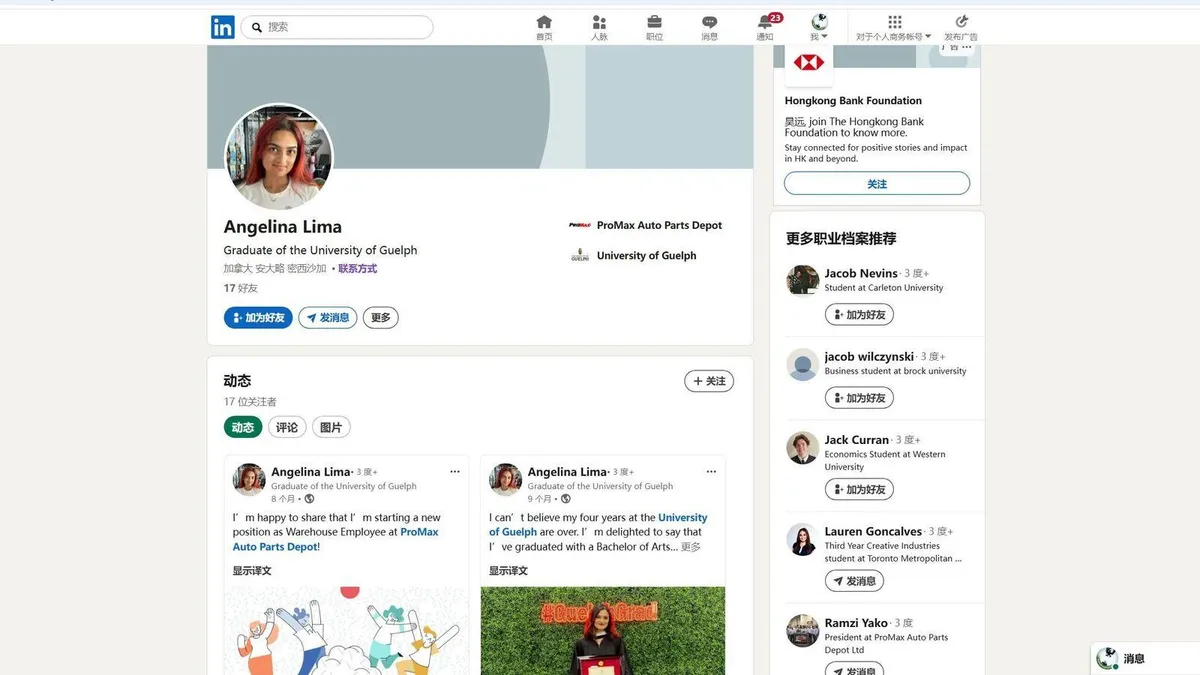Viewport: 1200px width, 675px height.
Task: Click the HSBC logo in ad
Action: coord(808,63)
